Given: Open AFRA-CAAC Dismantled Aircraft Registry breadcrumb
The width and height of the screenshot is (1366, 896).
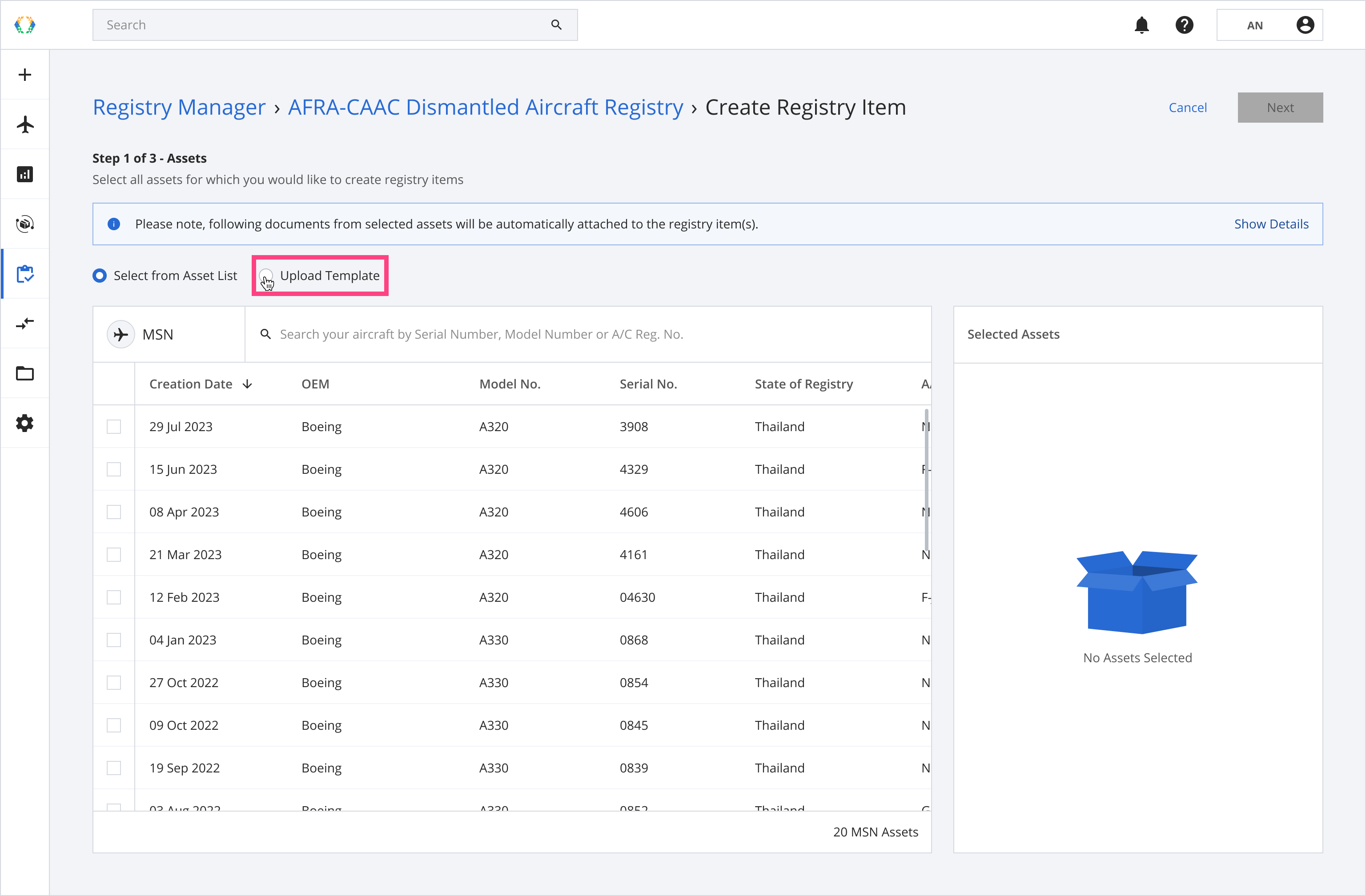Looking at the screenshot, I should coord(485,107).
